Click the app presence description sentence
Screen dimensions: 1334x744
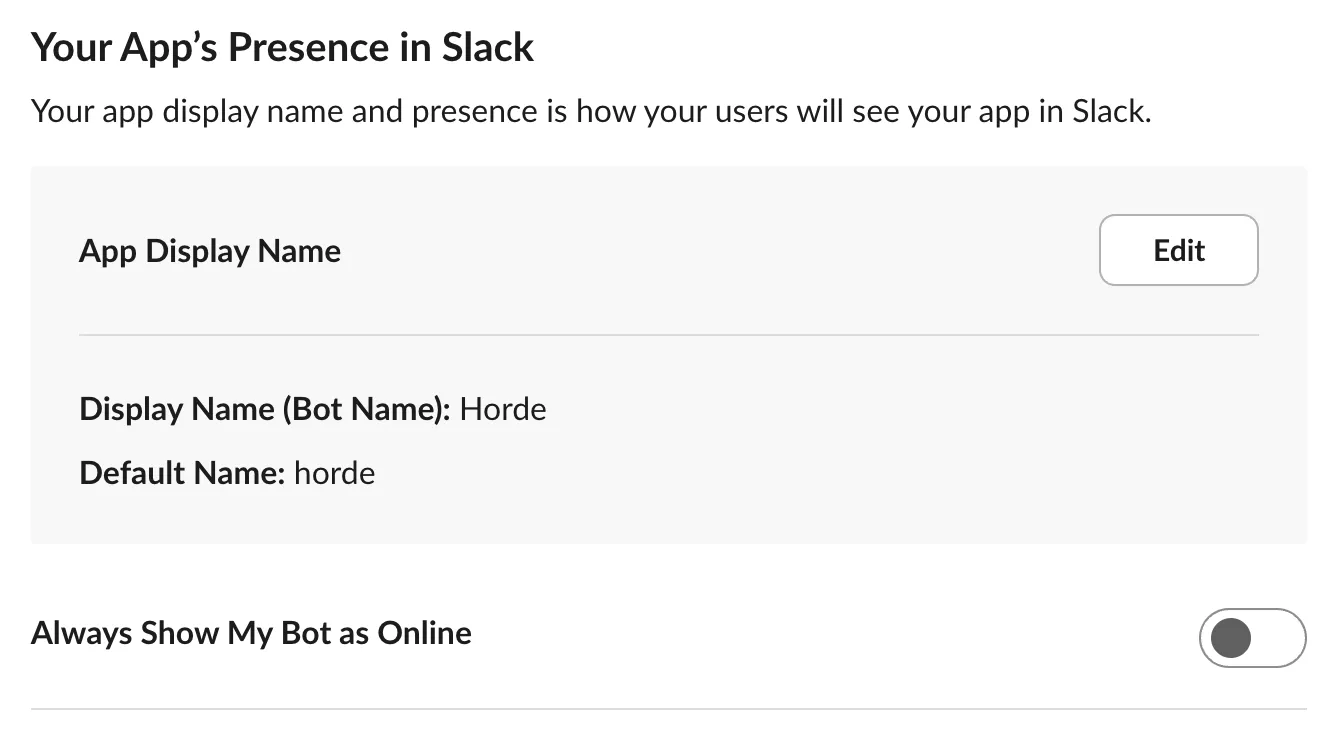[x=590, y=111]
